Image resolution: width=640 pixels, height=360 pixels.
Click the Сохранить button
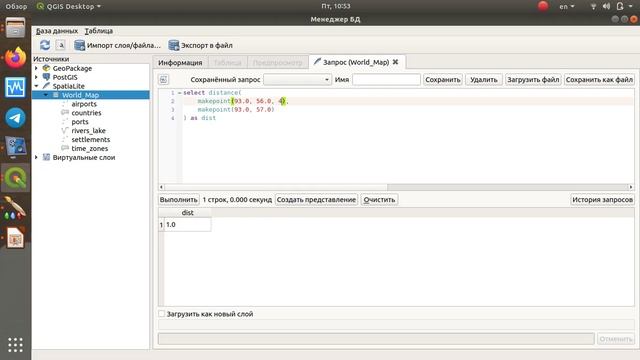443,80
